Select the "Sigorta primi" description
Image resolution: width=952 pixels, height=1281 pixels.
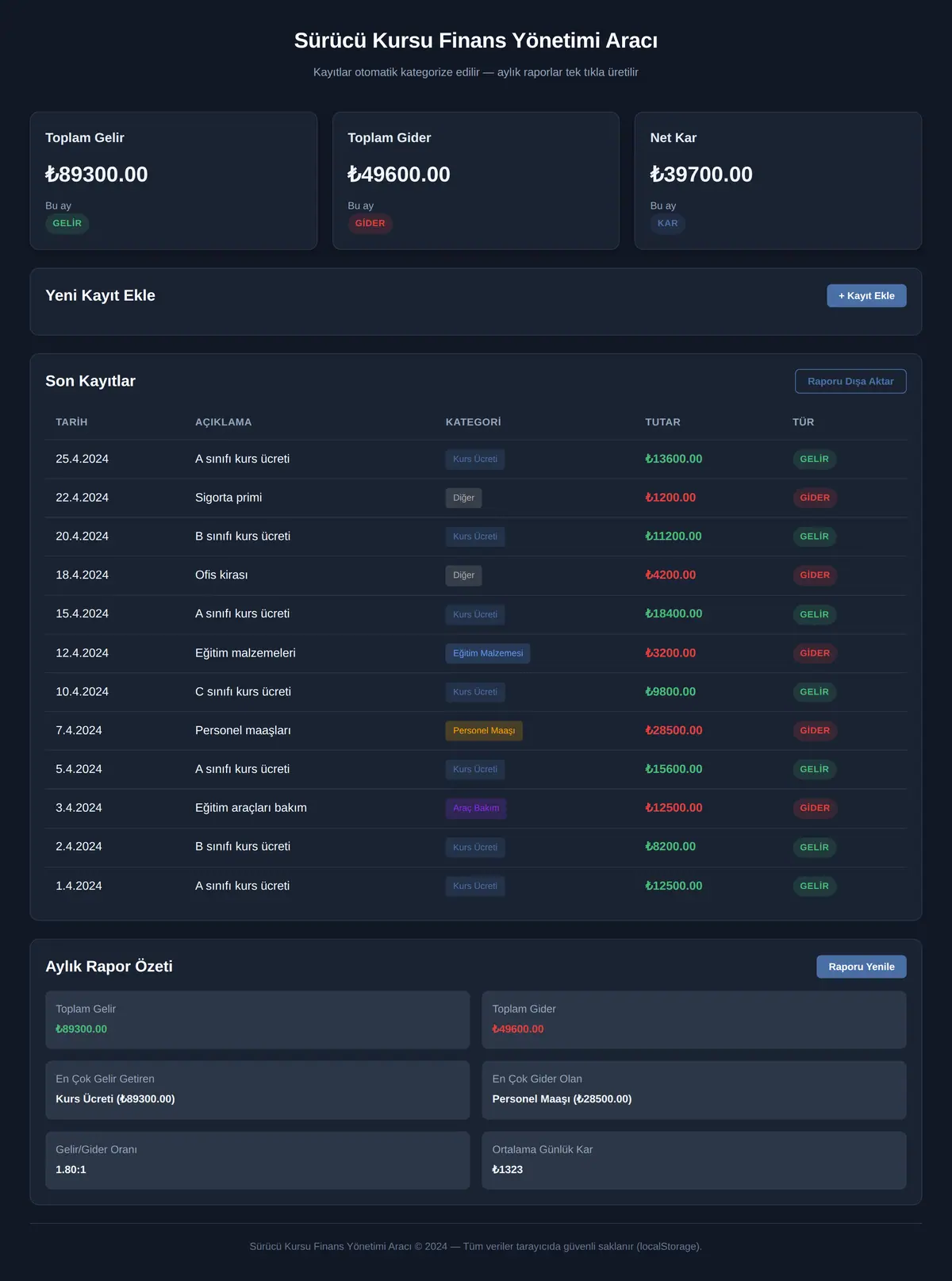[x=228, y=498]
